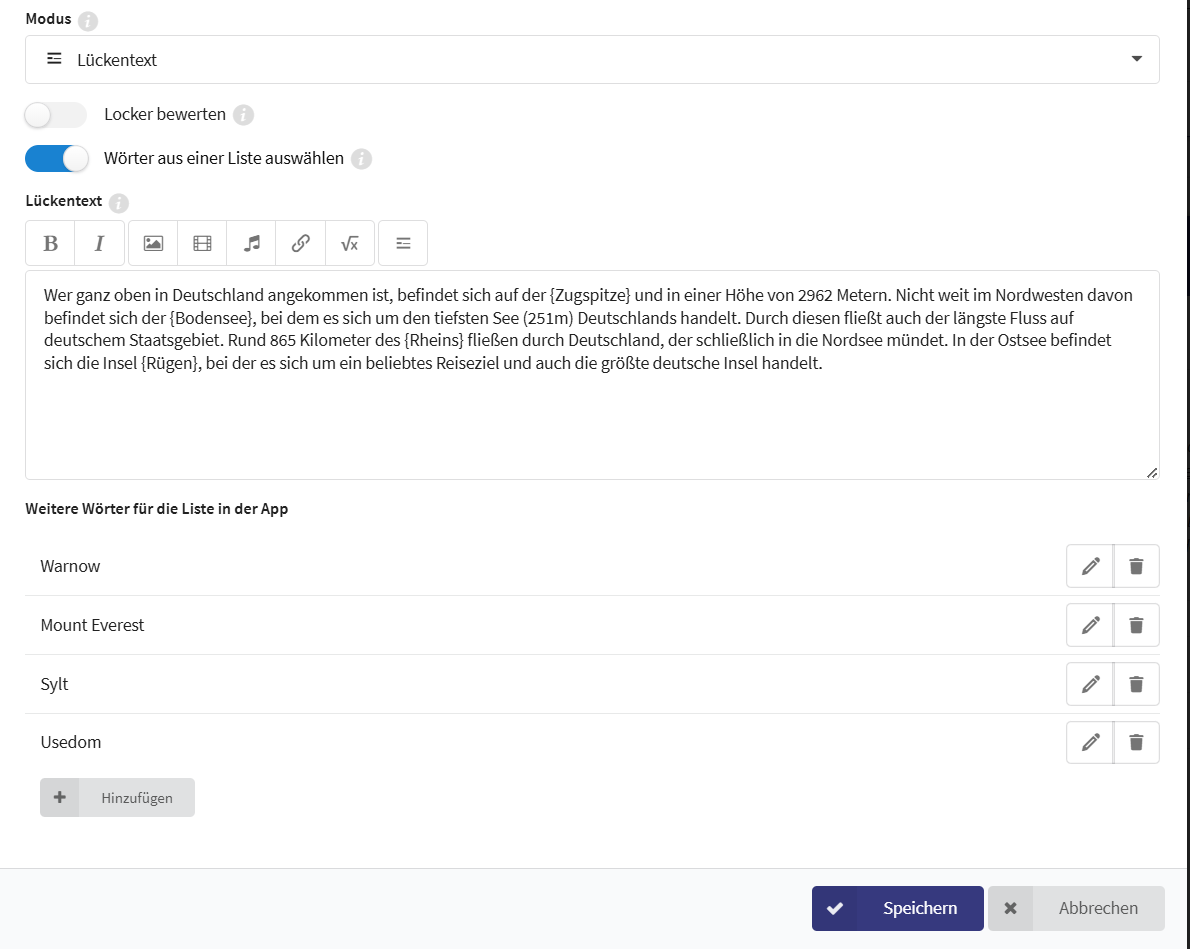
Task: Insert a hyperlink with the link icon
Action: click(x=300, y=242)
